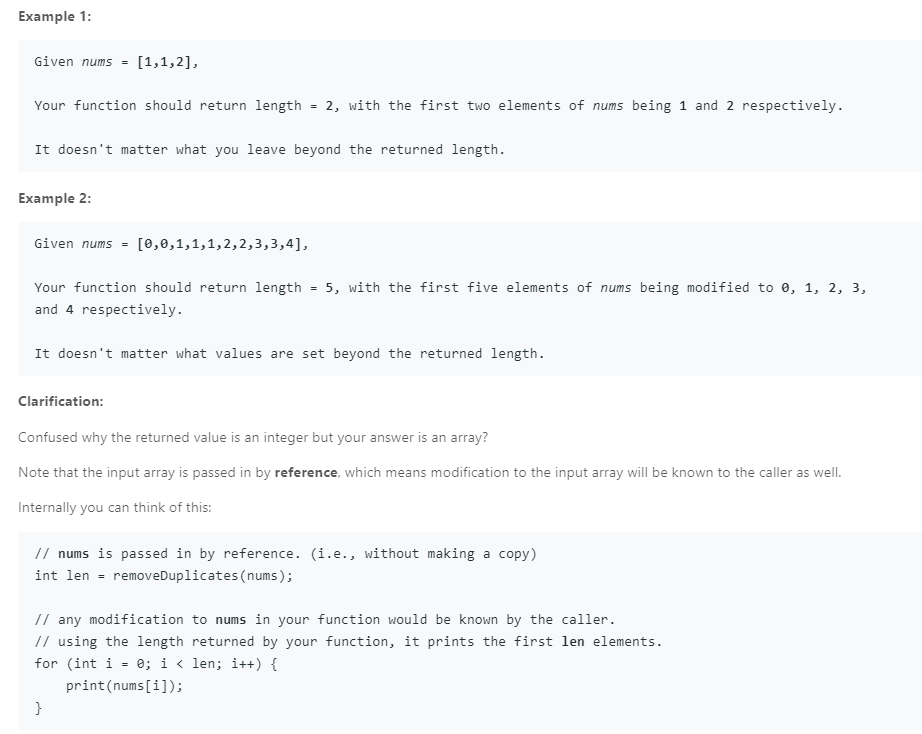Viewport: 922px width, 734px height.
Task: Click the bold word "reference" in the note
Action: tap(305, 472)
